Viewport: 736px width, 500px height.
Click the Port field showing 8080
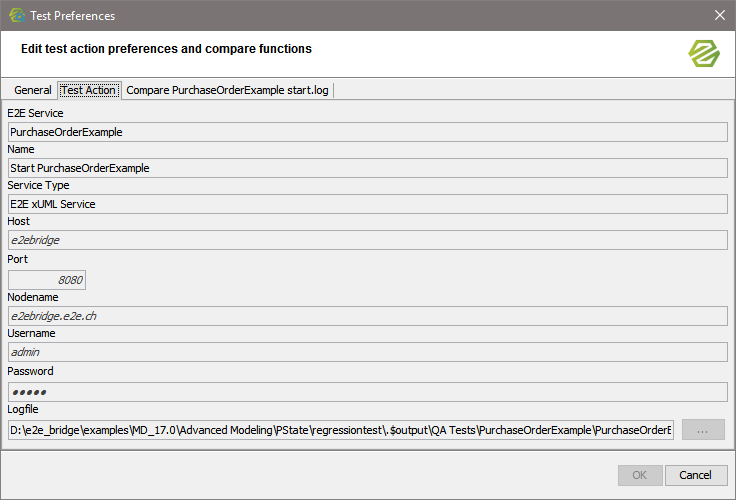(47, 280)
